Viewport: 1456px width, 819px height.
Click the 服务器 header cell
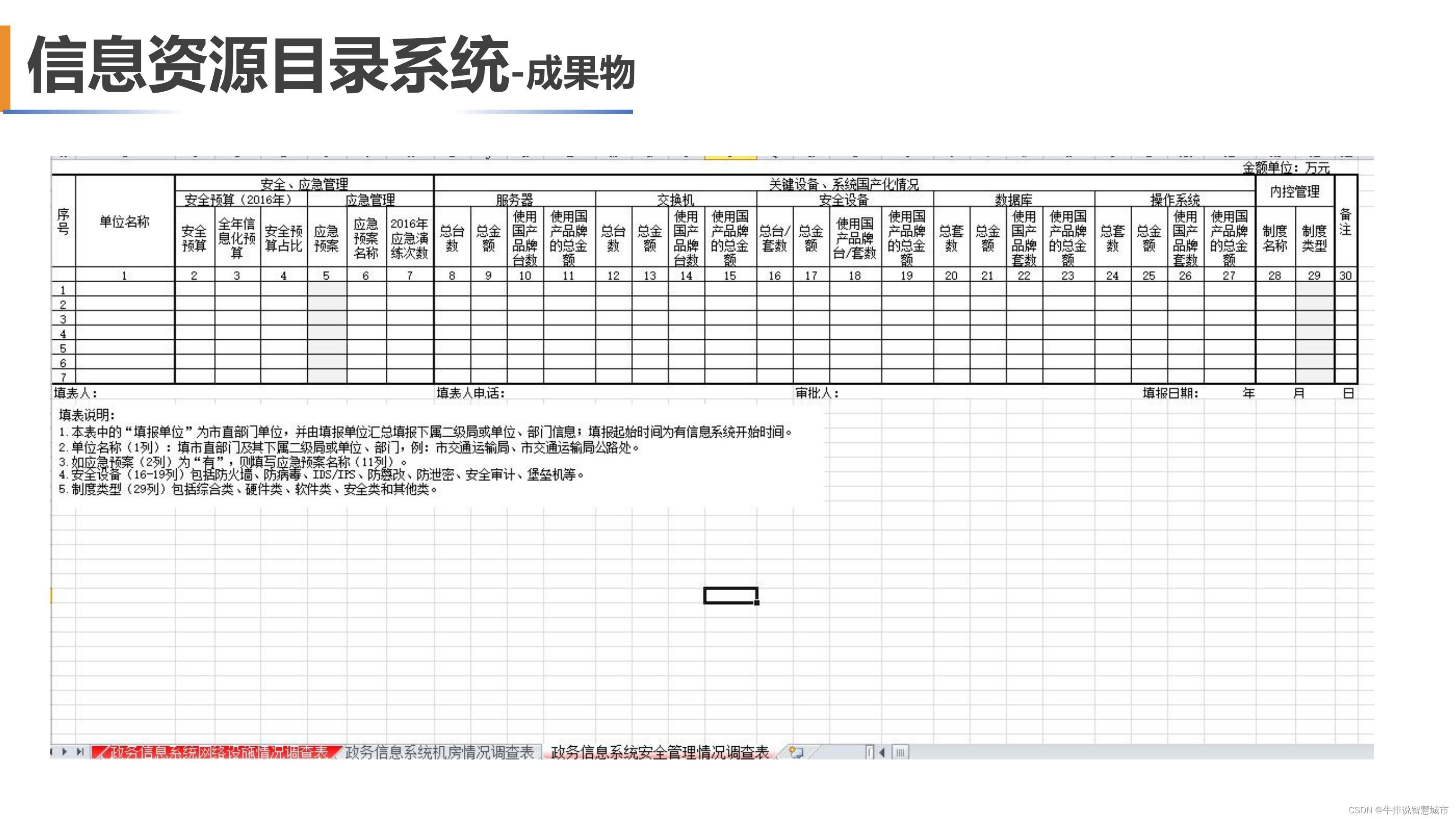pos(514,199)
